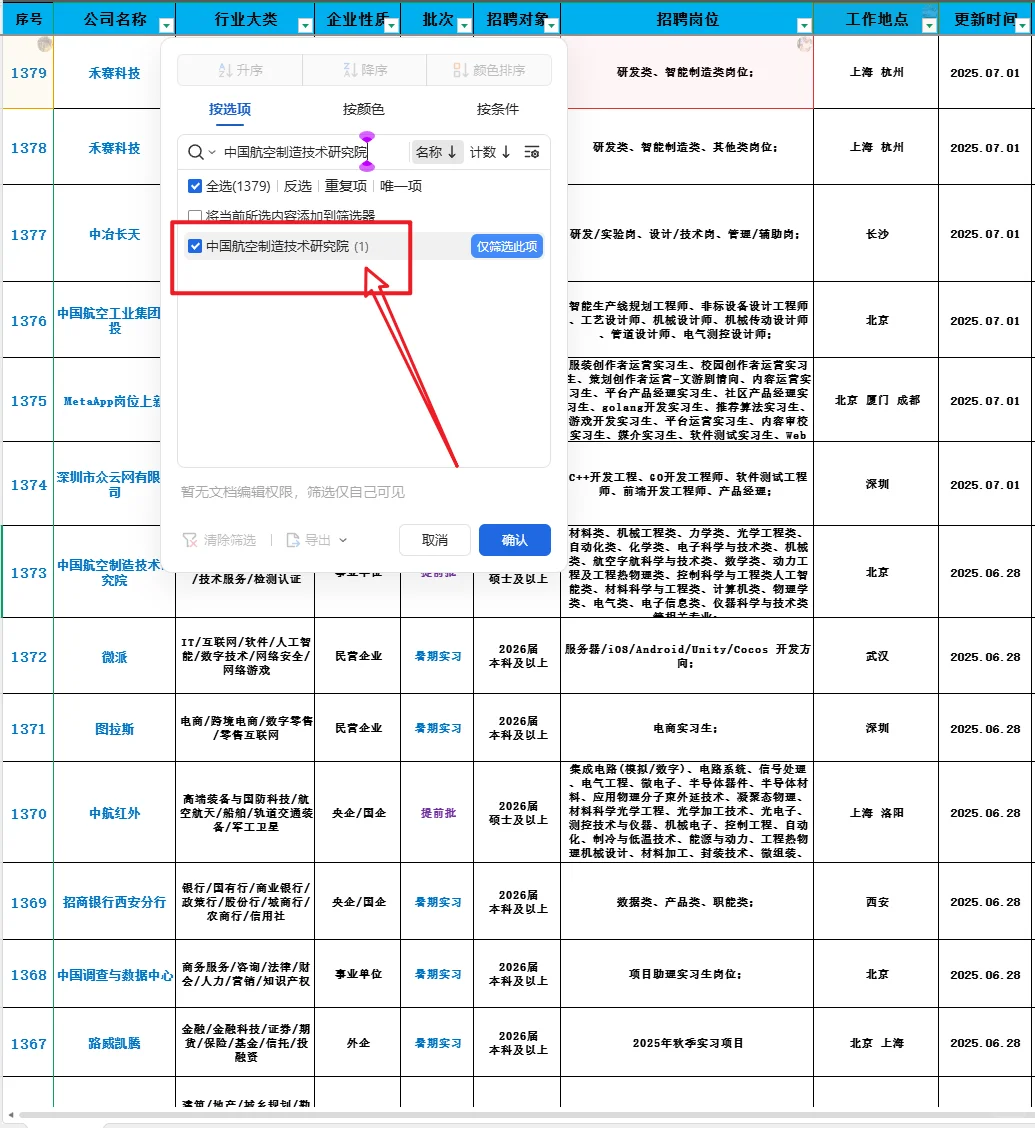The image size is (1035, 1128).
Task: Click the 重复项 duplicates link
Action: coord(345,186)
